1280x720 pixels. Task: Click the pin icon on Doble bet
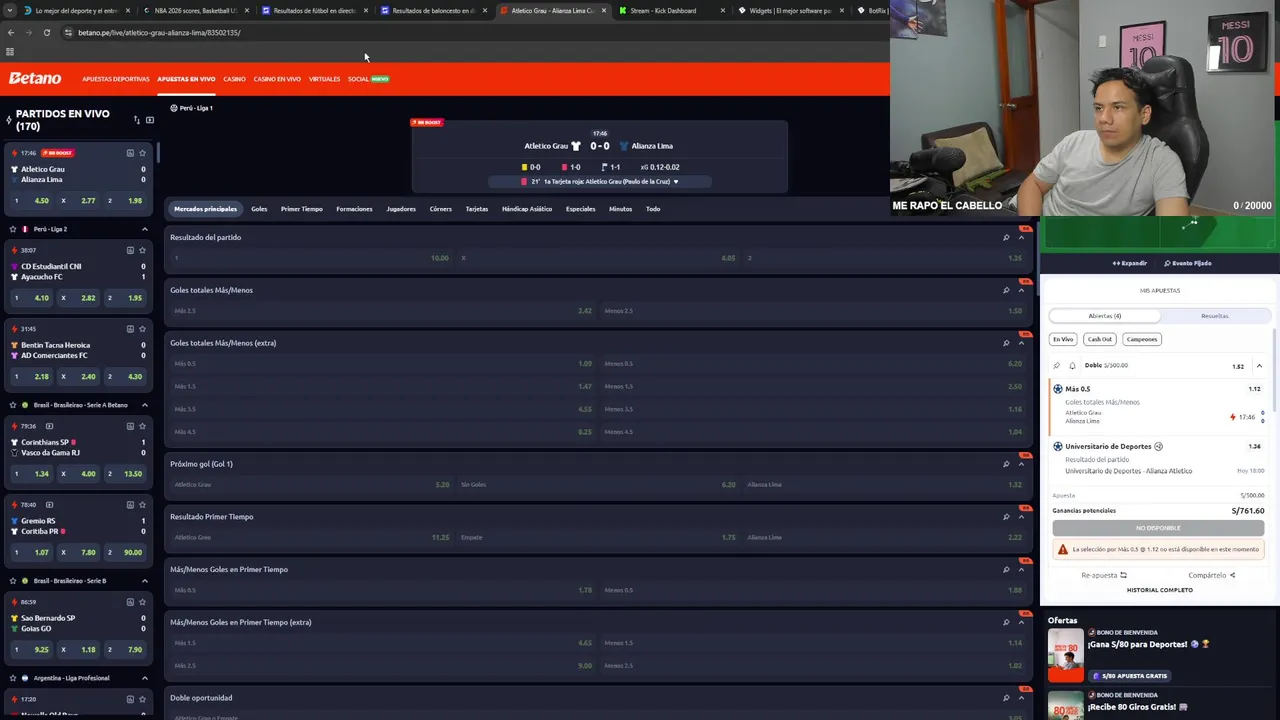(x=1057, y=366)
